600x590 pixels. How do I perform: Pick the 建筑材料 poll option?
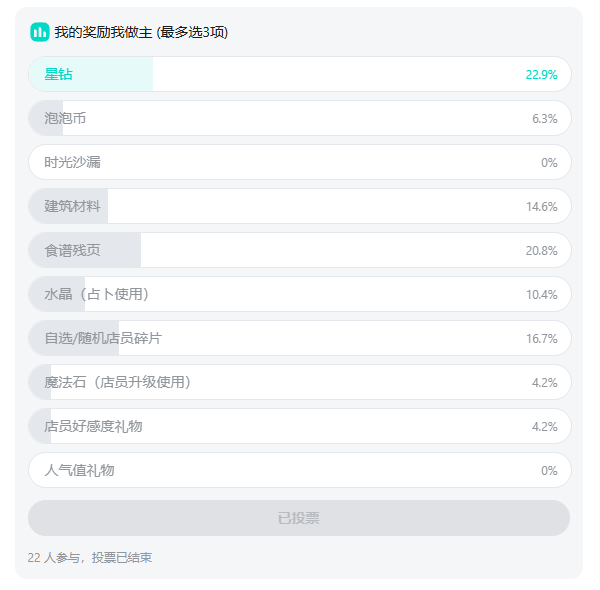(300, 206)
